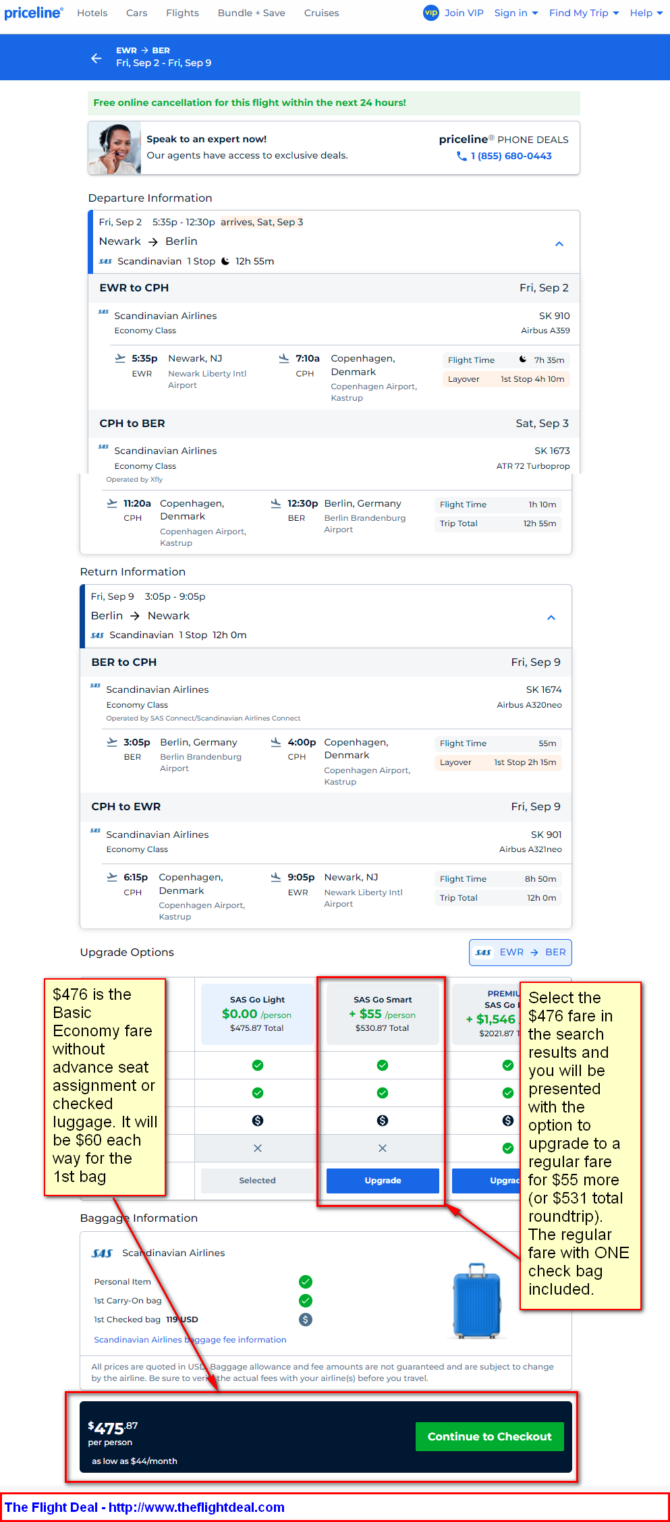The width and height of the screenshot is (670, 1522).
Task: Click the SAS Go Light dollar fee icon
Action: click(x=257, y=1121)
